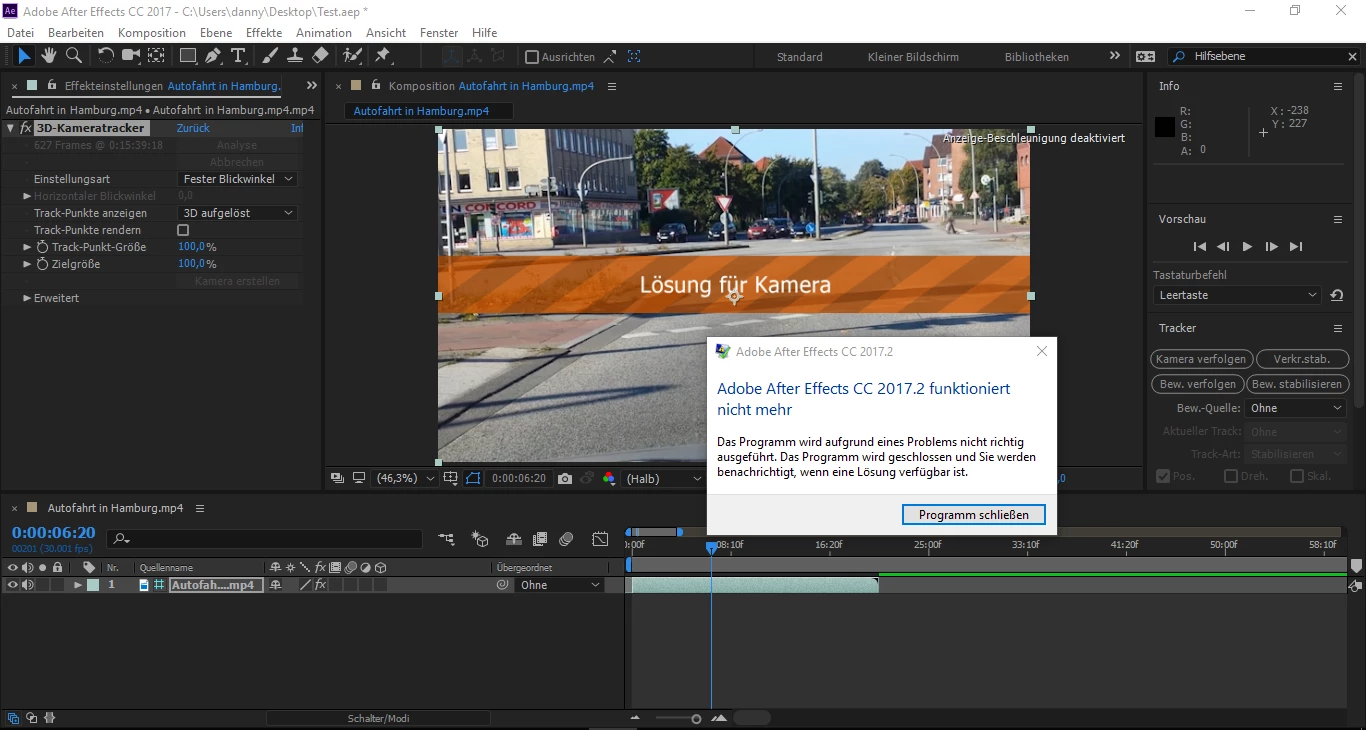Screen dimensions: 1366x730
Task: Click the Kamera verfolgen button
Action: click(1200, 359)
